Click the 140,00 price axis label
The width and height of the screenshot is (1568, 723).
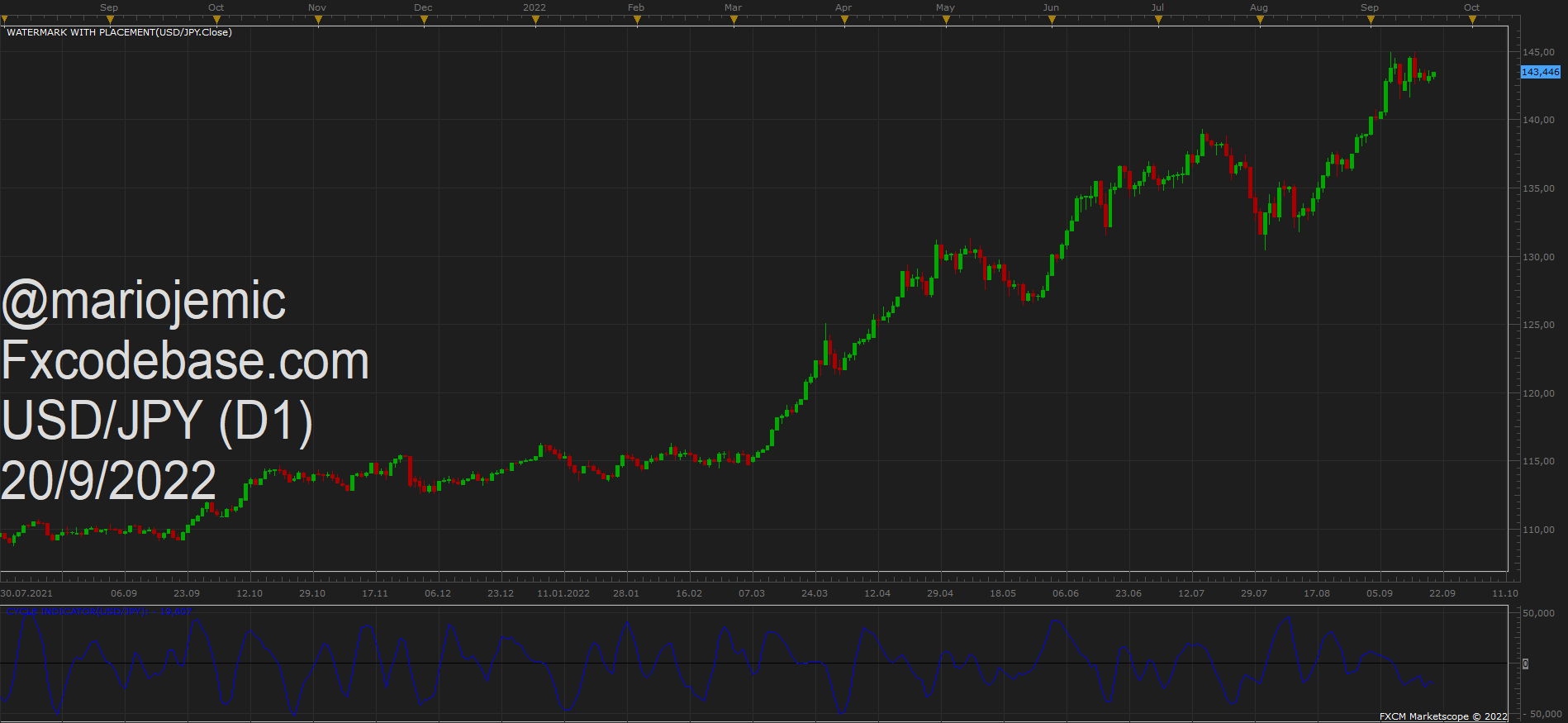pos(1538,120)
